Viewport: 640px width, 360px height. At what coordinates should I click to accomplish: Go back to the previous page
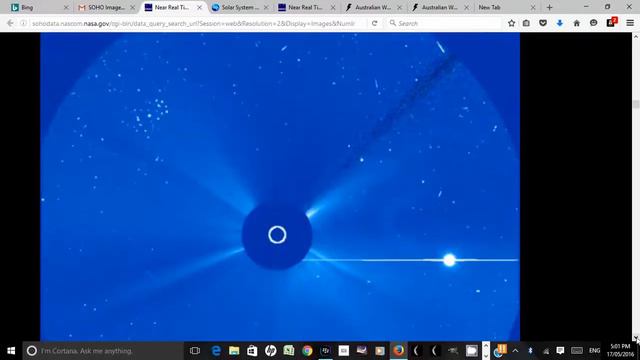[x=10, y=23]
